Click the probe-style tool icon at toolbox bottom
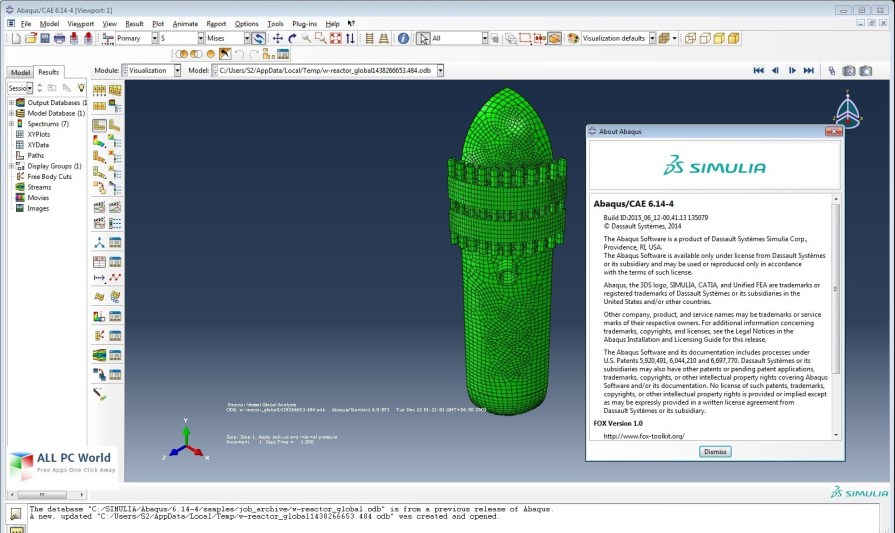The image size is (895, 533). tap(99, 394)
